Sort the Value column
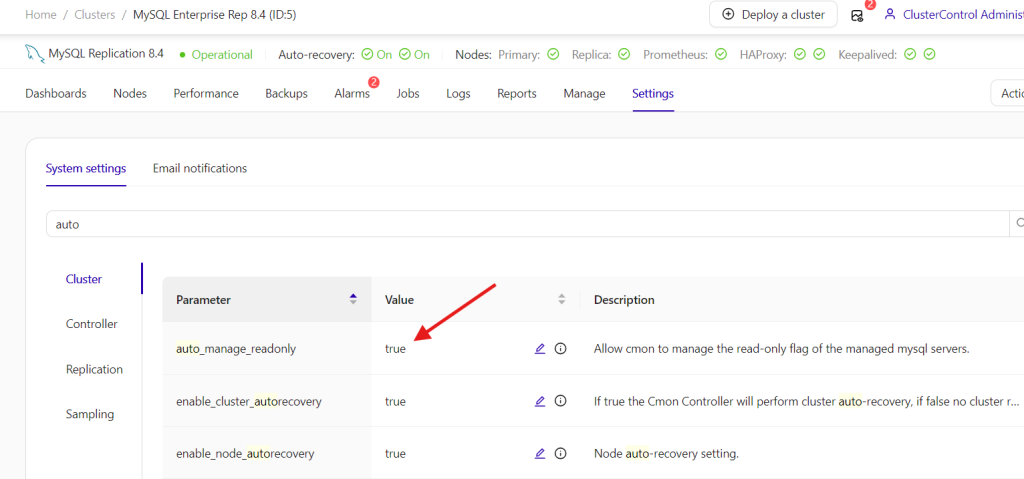The width and height of the screenshot is (1024, 479). [x=561, y=299]
